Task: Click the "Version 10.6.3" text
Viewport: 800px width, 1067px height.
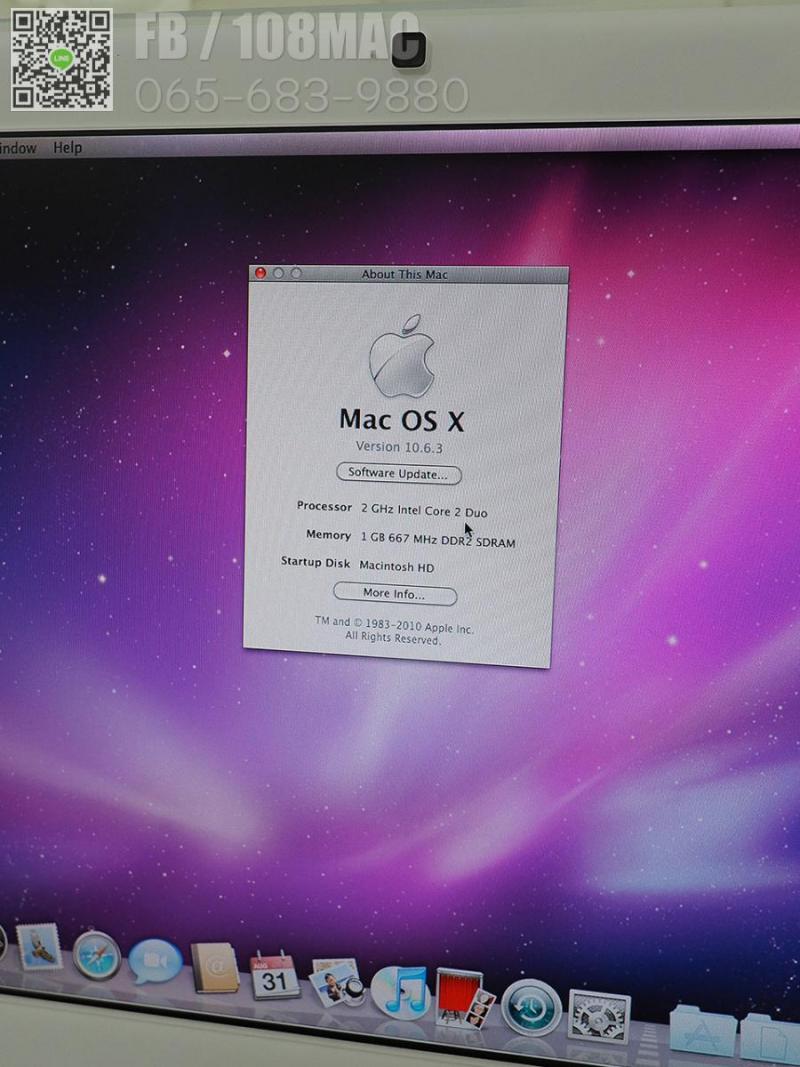Action: (399, 447)
